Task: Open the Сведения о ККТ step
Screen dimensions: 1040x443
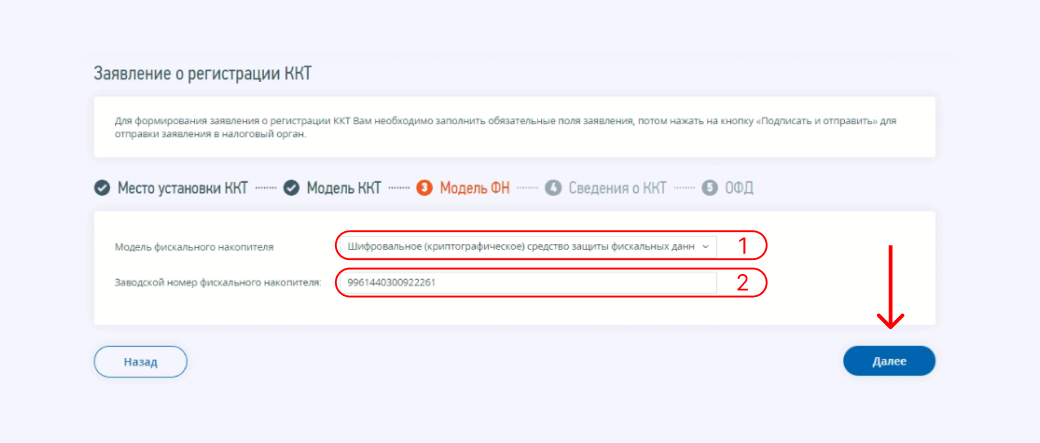Action: 617,188
